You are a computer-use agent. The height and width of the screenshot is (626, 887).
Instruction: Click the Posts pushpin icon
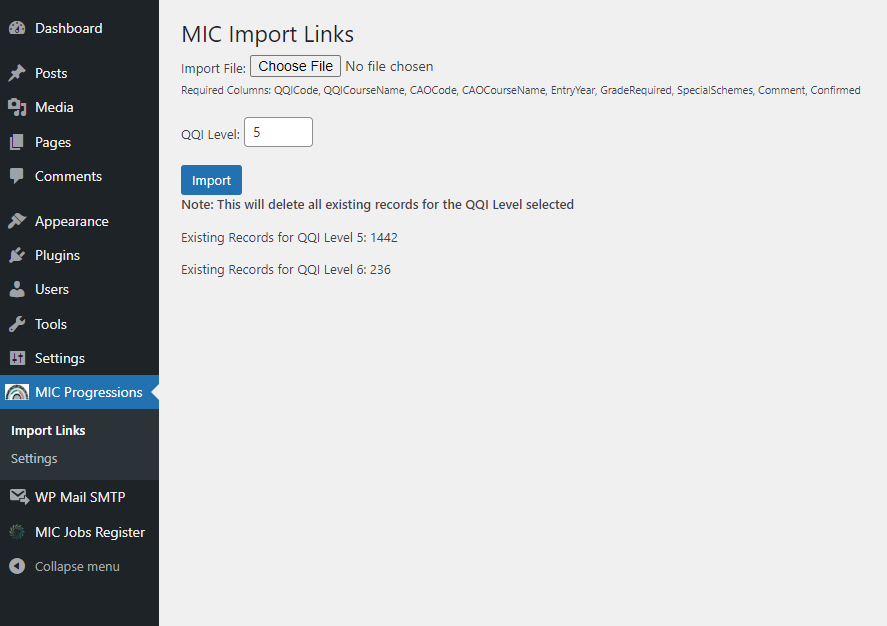click(x=17, y=73)
